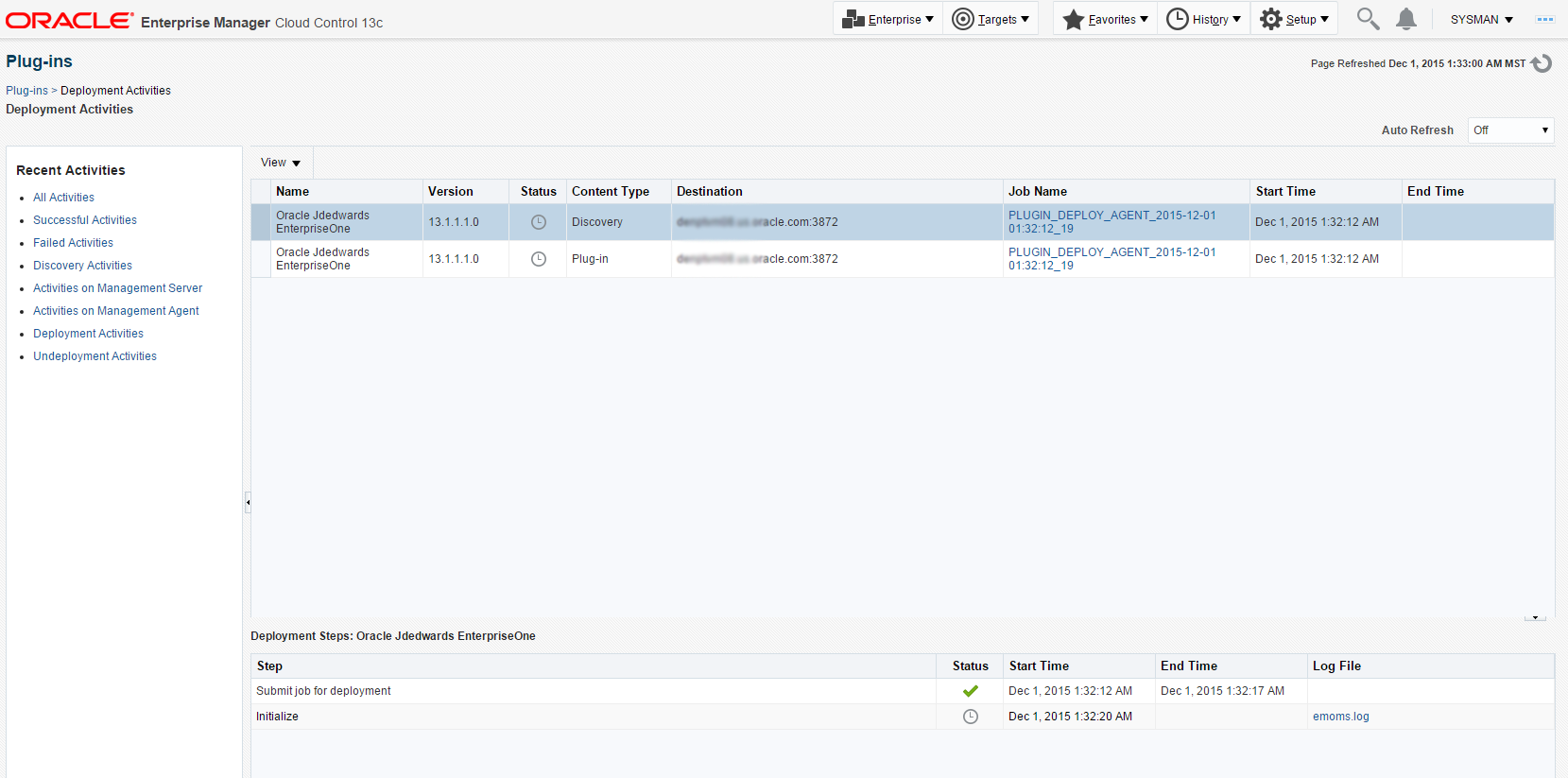The height and width of the screenshot is (778, 1568).
Task: Click Oracle Jdedwards EnterpriseOne in Plug-in row
Action: pos(322,259)
